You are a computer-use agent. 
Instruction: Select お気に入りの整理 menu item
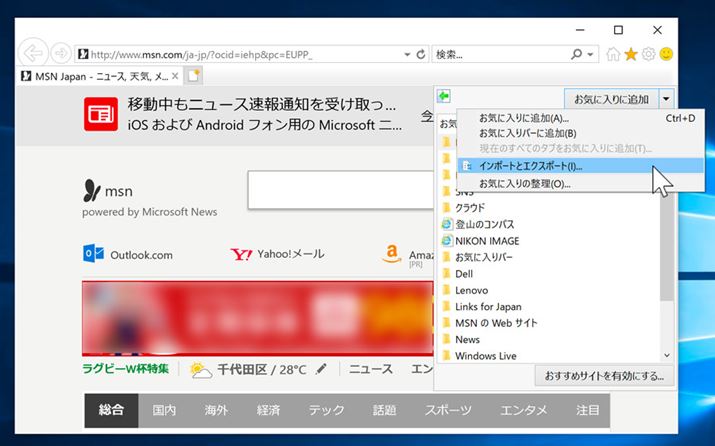(x=524, y=184)
